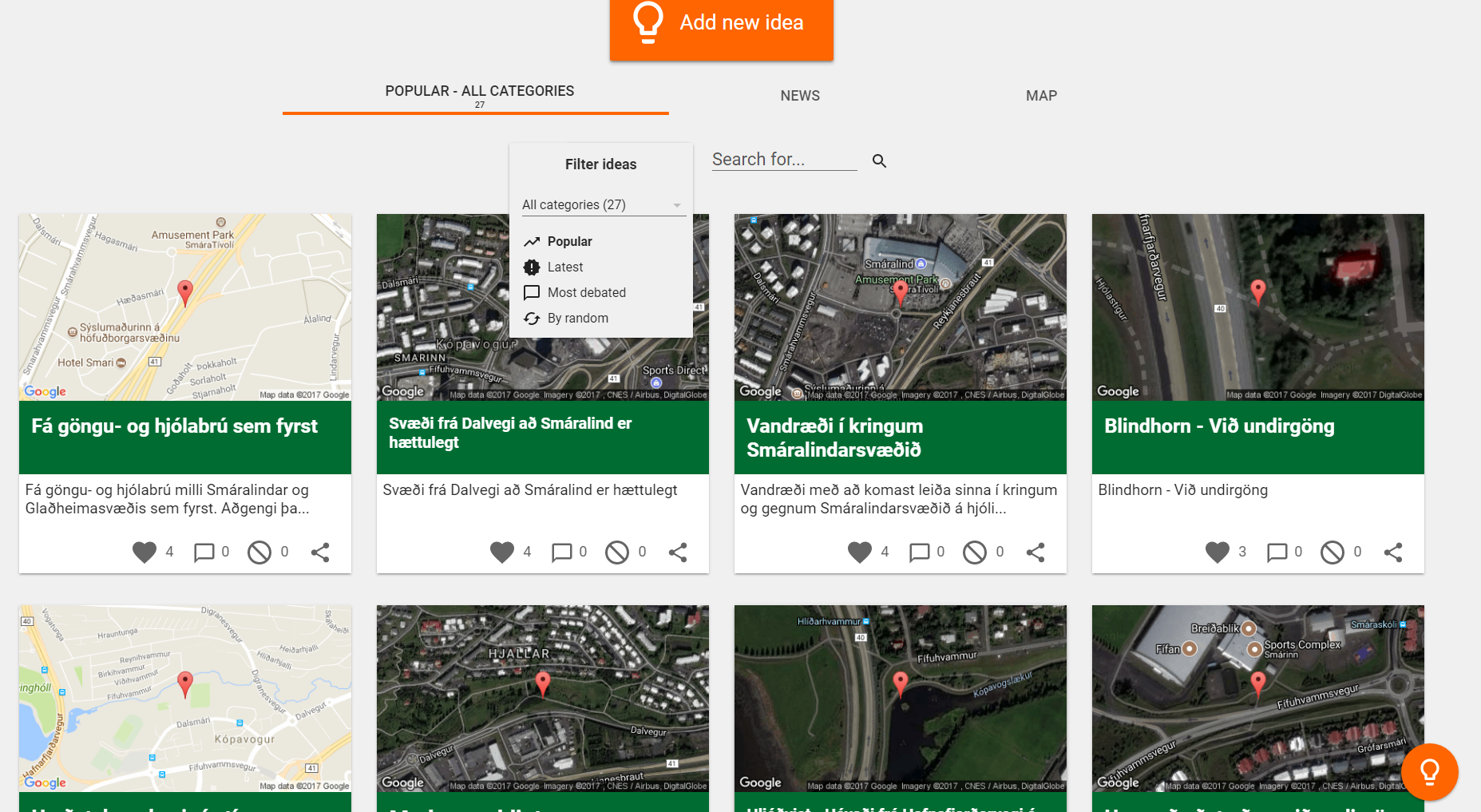Share the 'Fá göngu- og hjólabrú' idea
This screenshot has width=1481, height=812.
pos(319,552)
